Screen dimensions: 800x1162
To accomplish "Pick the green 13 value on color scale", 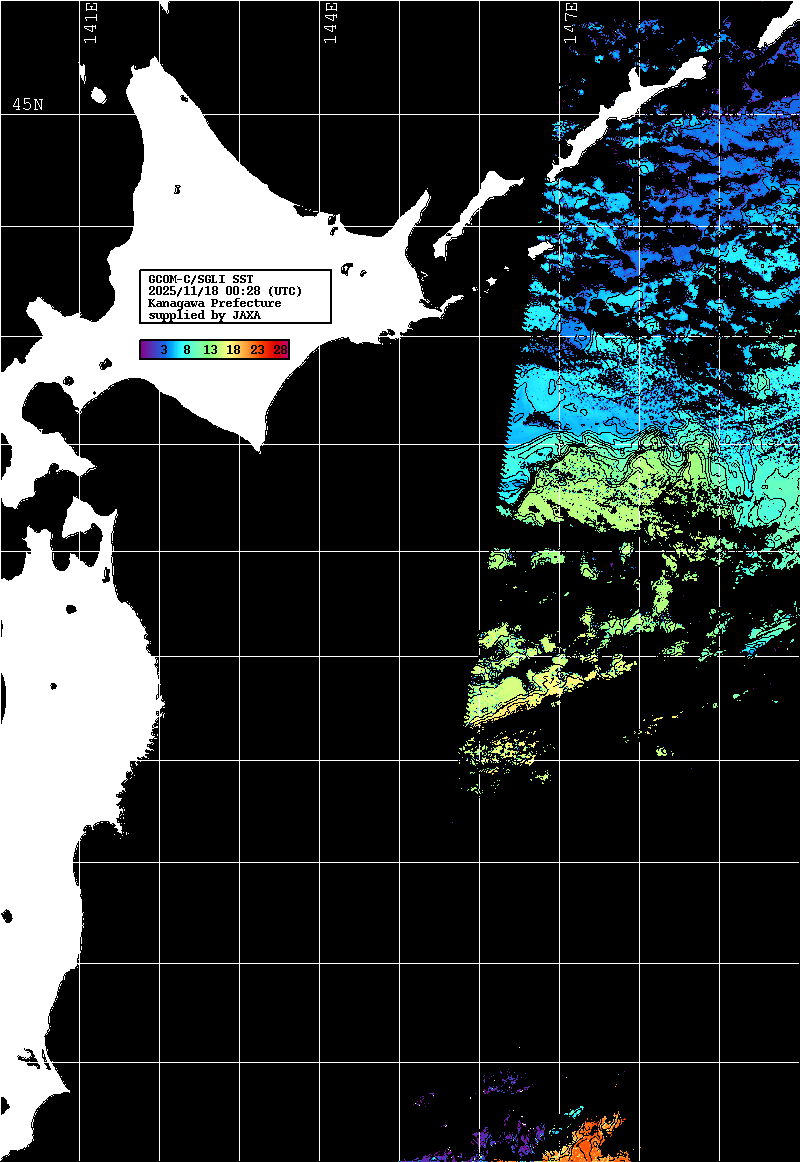I will click(210, 350).
